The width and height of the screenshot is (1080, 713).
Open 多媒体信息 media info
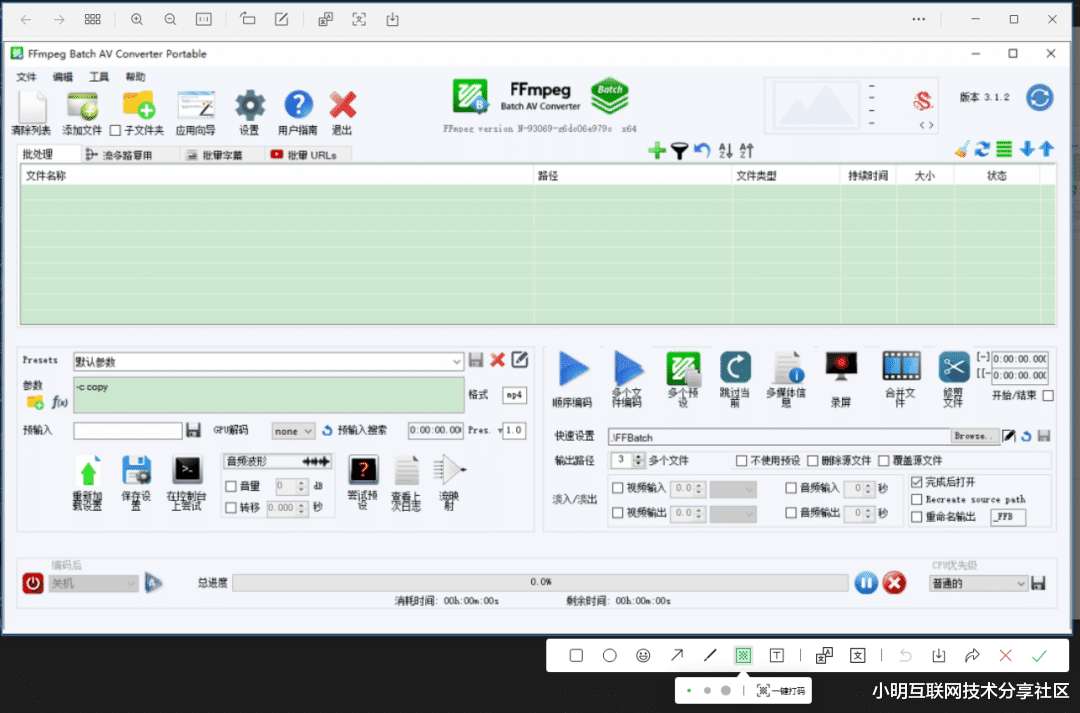pos(787,367)
